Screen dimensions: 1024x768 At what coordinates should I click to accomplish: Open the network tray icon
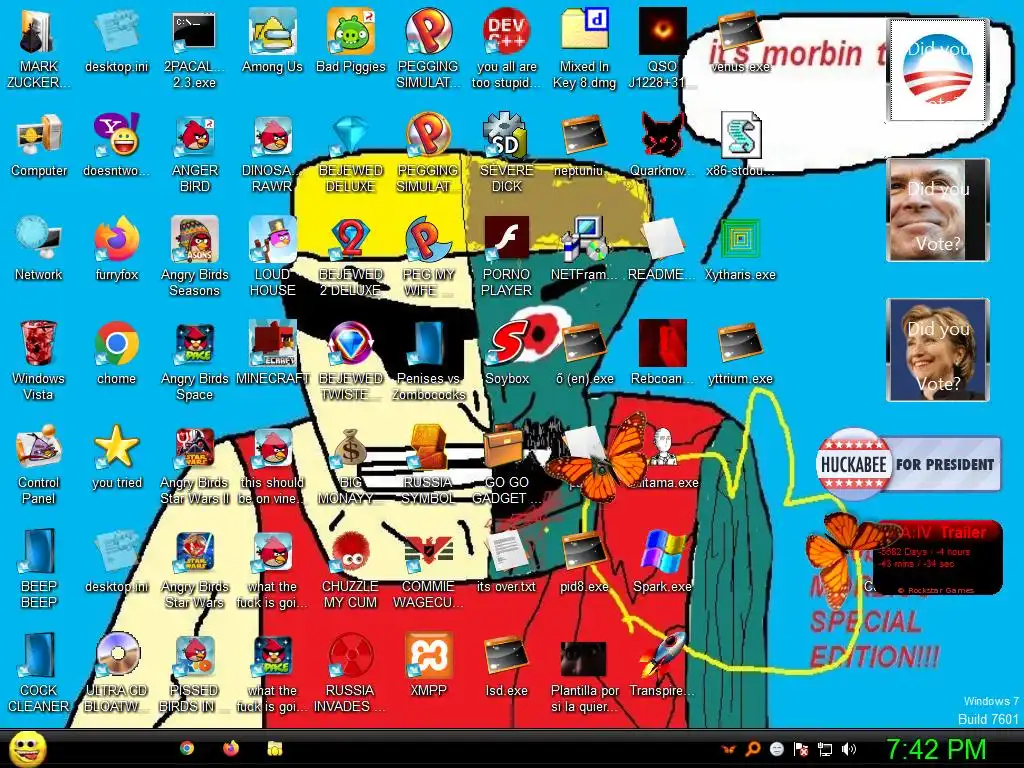click(x=825, y=749)
